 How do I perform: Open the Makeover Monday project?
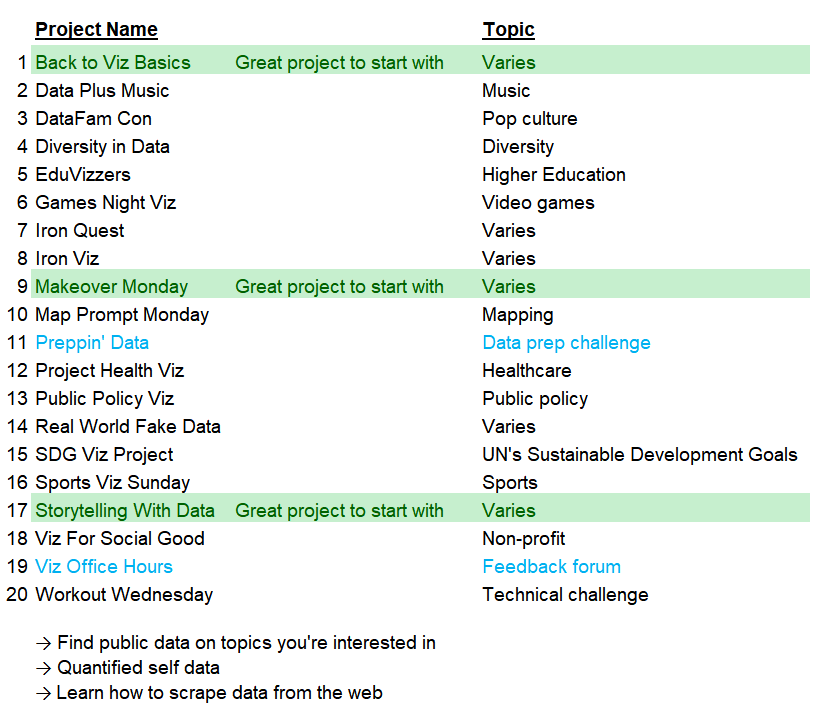tap(111, 286)
